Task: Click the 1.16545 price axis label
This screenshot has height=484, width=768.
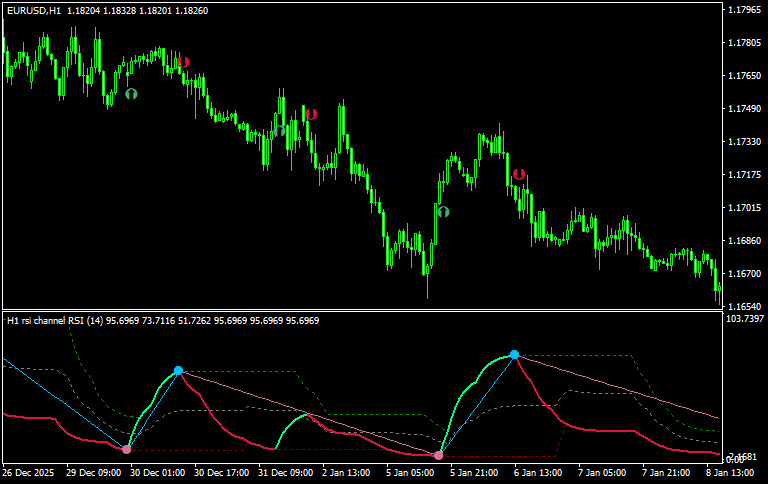Action: (x=742, y=306)
